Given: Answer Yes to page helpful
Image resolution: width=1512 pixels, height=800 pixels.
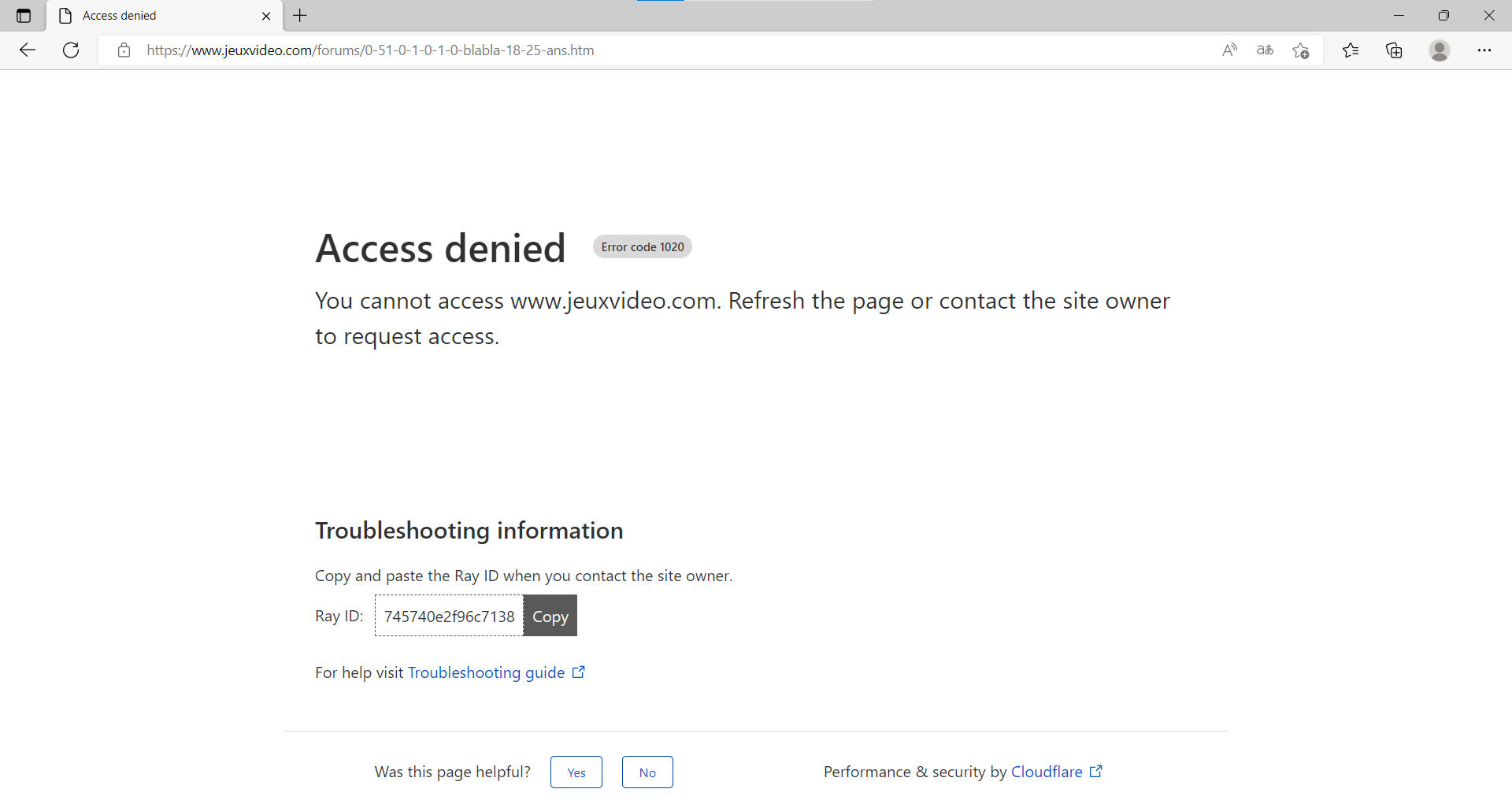Looking at the screenshot, I should (576, 772).
